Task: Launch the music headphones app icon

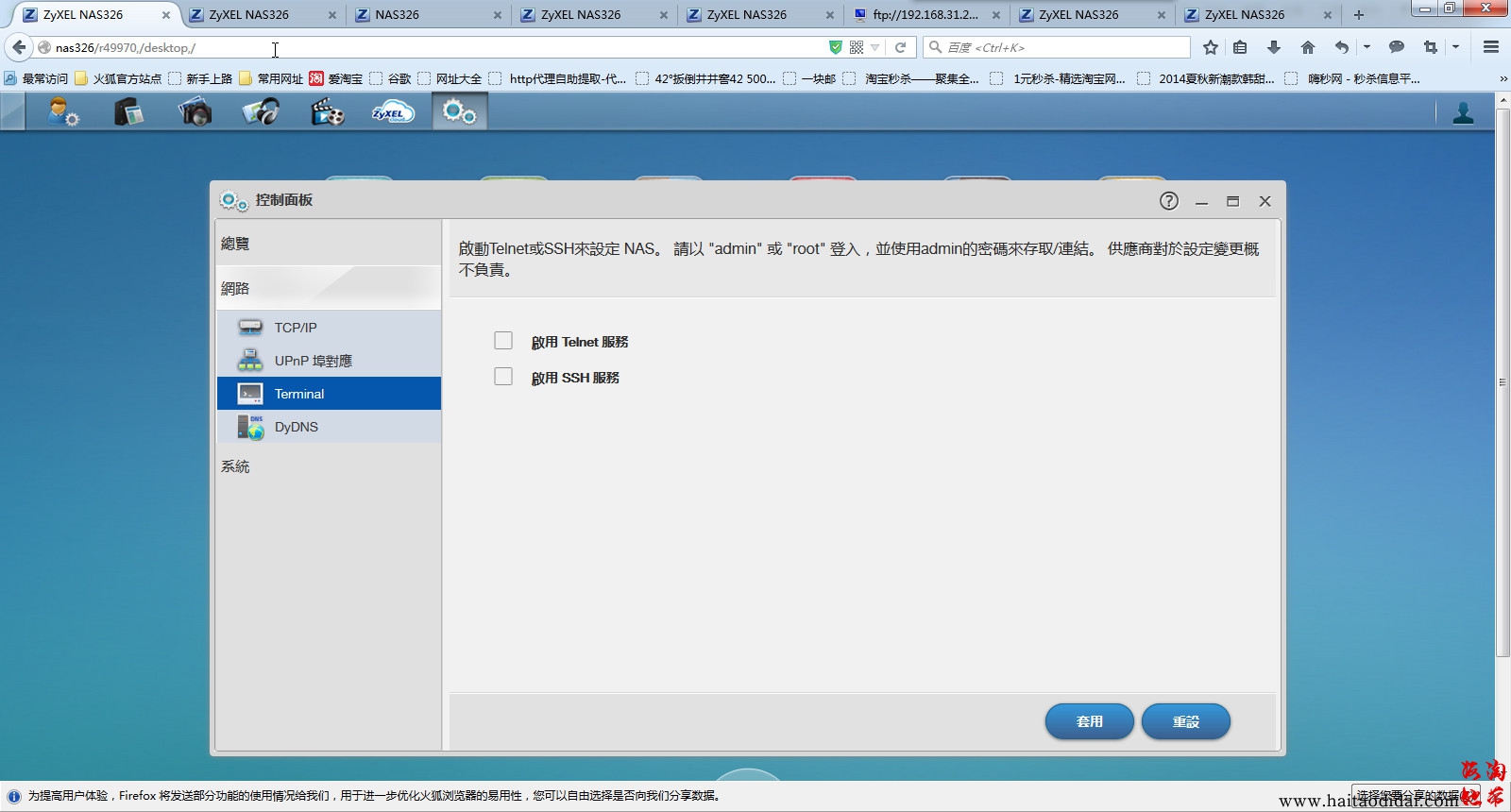Action: (261, 112)
